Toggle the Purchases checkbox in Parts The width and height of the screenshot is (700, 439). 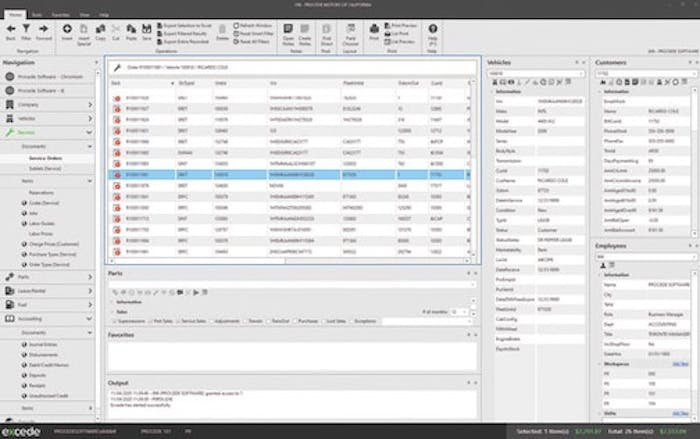point(295,322)
